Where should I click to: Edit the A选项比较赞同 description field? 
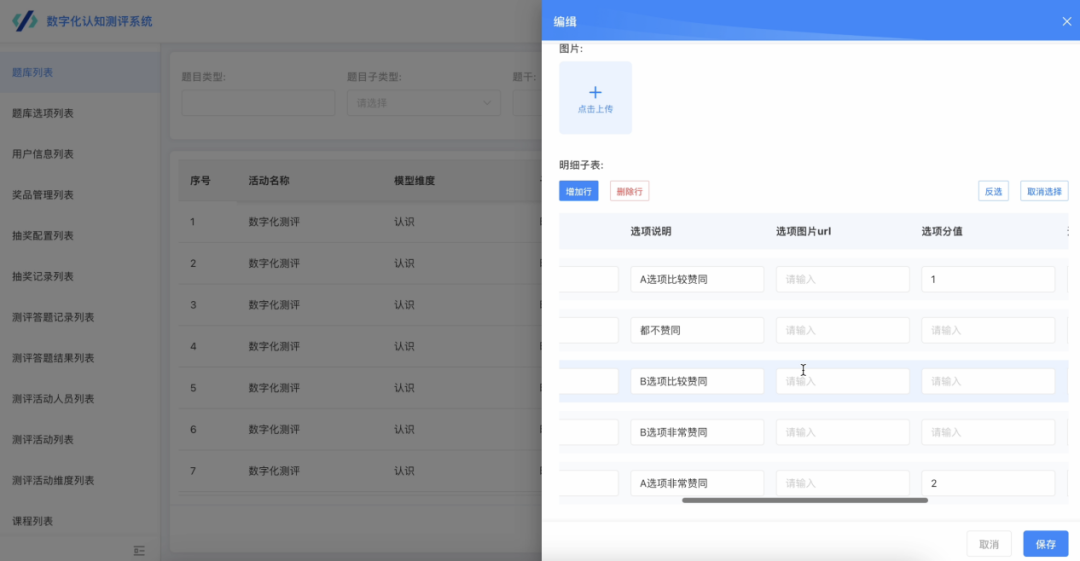click(x=697, y=279)
